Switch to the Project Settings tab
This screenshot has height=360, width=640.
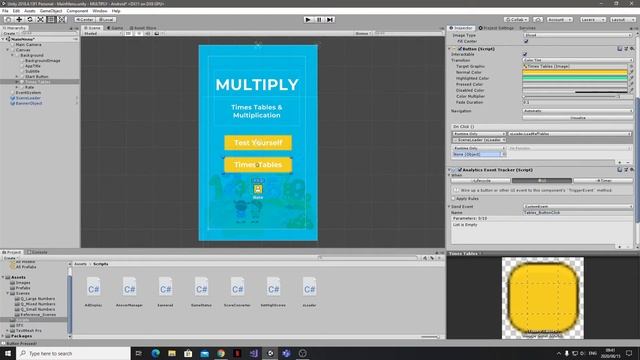tap(496, 28)
